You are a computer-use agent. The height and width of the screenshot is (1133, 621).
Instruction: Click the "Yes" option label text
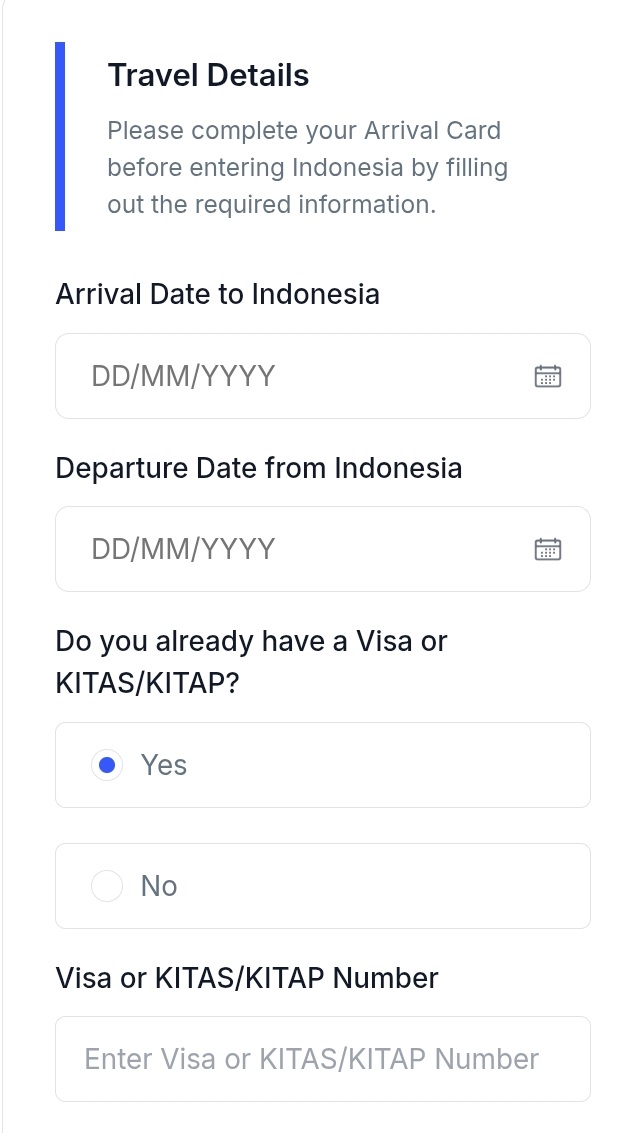click(x=164, y=765)
